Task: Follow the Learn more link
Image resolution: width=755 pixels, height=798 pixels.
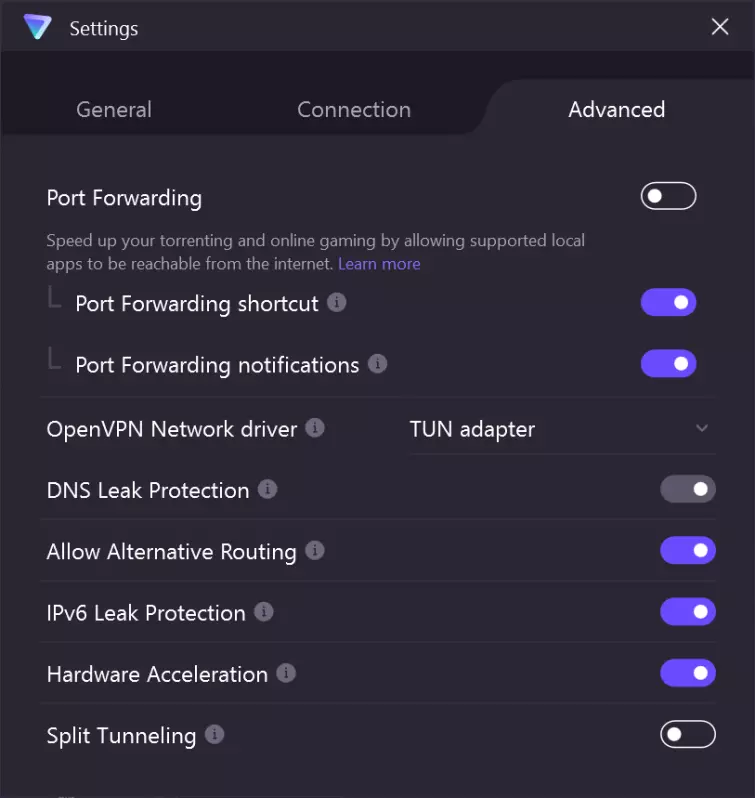Action: pyautogui.click(x=379, y=264)
